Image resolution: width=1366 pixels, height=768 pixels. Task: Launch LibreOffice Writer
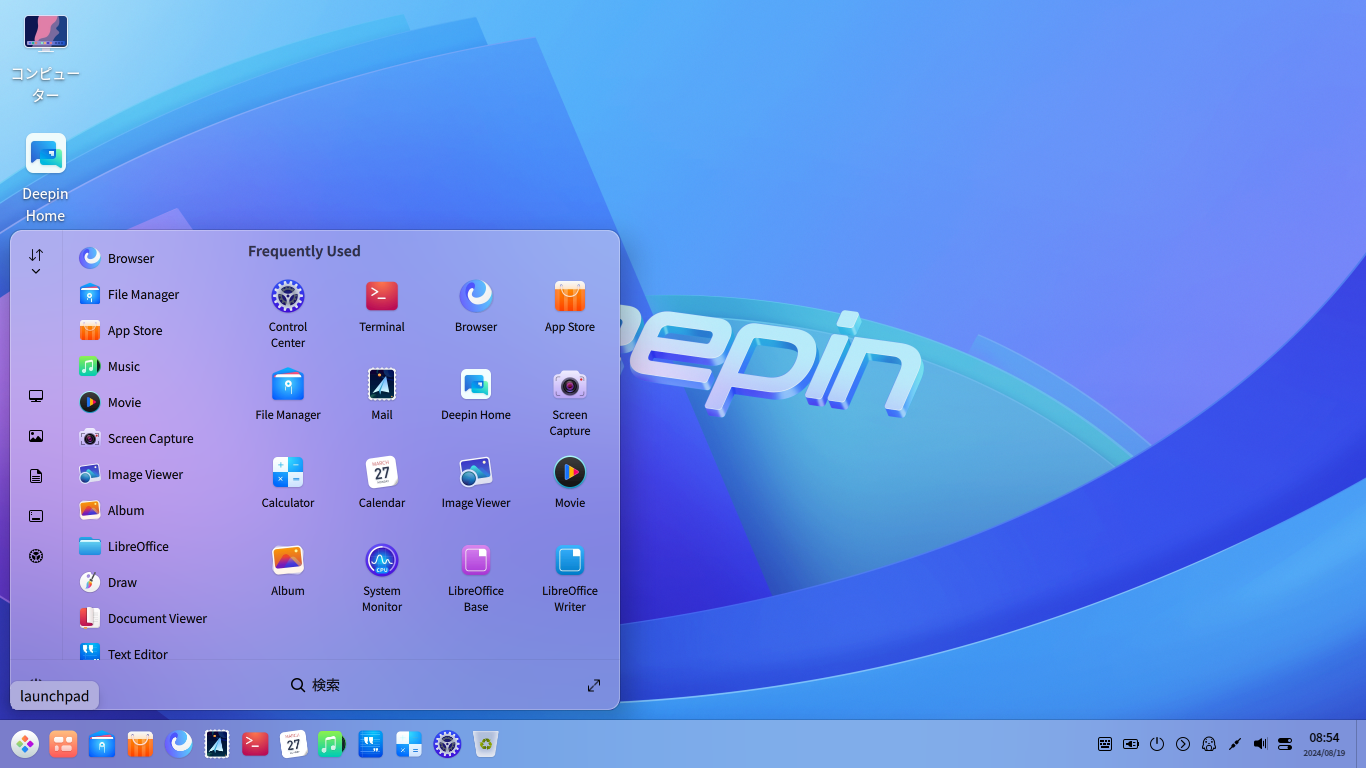pos(569,567)
